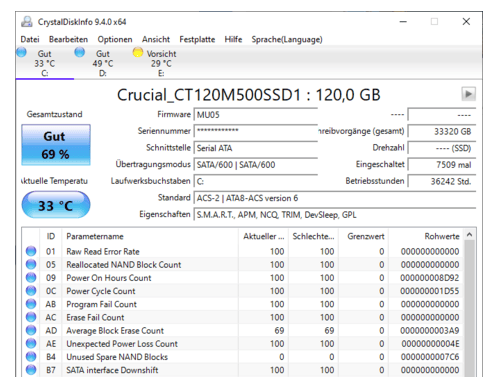
Task: Click status orb for Erase Fail Count
Action: [31, 317]
